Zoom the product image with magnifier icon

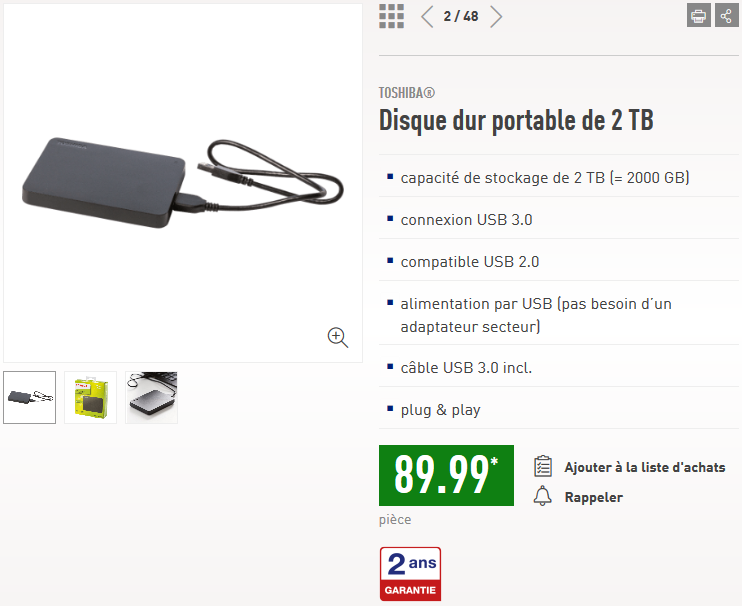(x=338, y=337)
